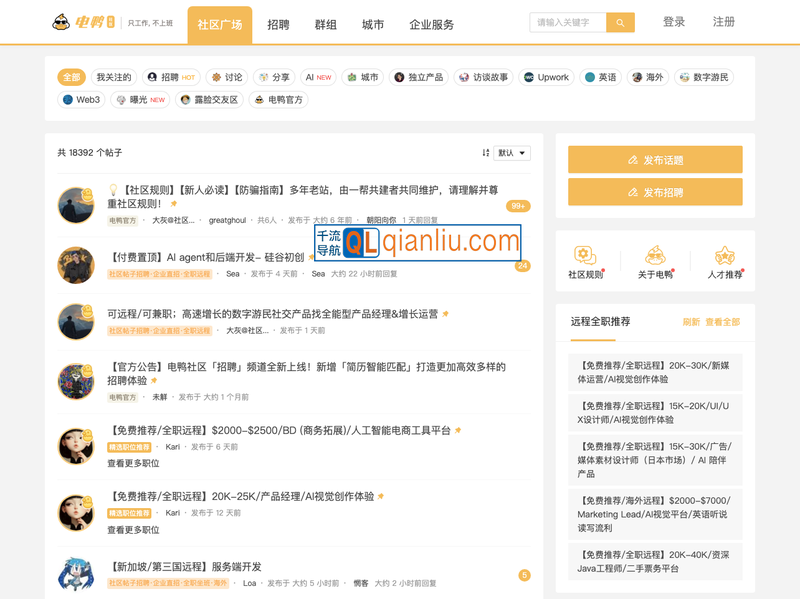Select the Upwork category tag
800x599 pixels.
click(546, 77)
